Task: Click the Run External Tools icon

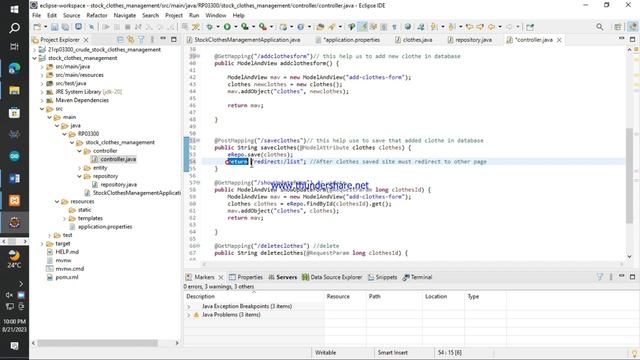Action: click(x=263, y=27)
